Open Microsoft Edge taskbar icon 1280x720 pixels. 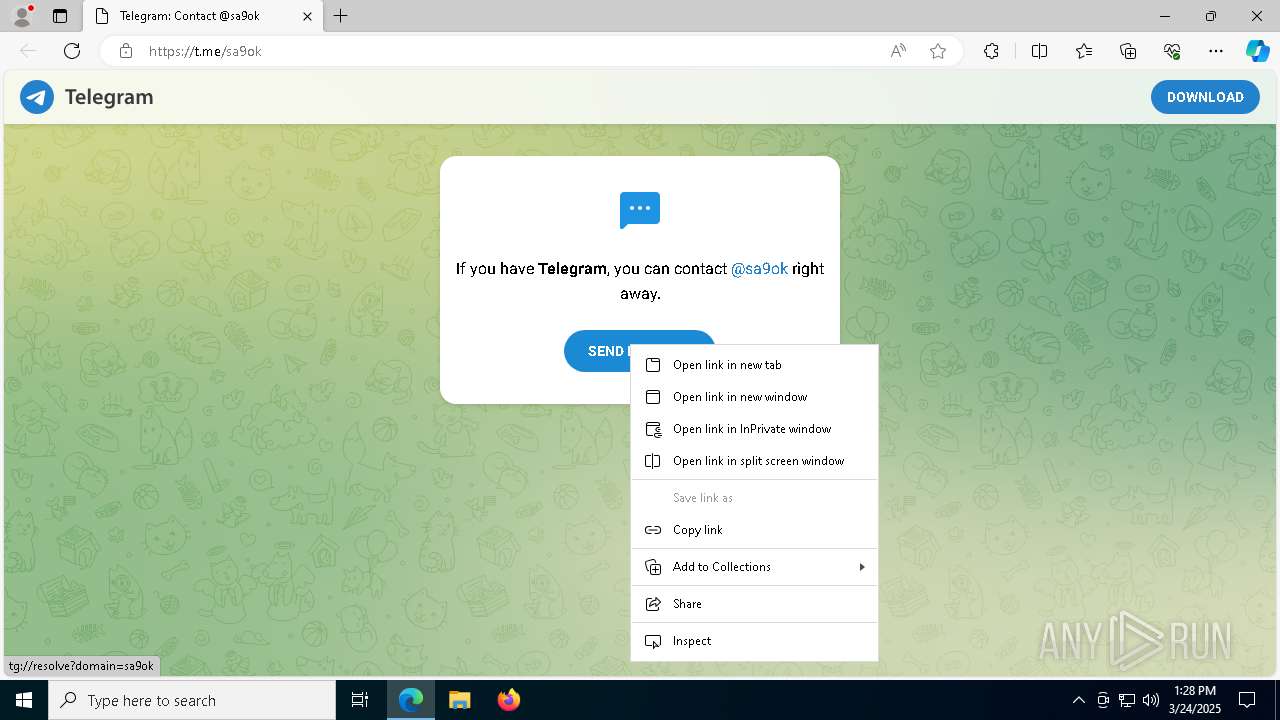coord(411,700)
